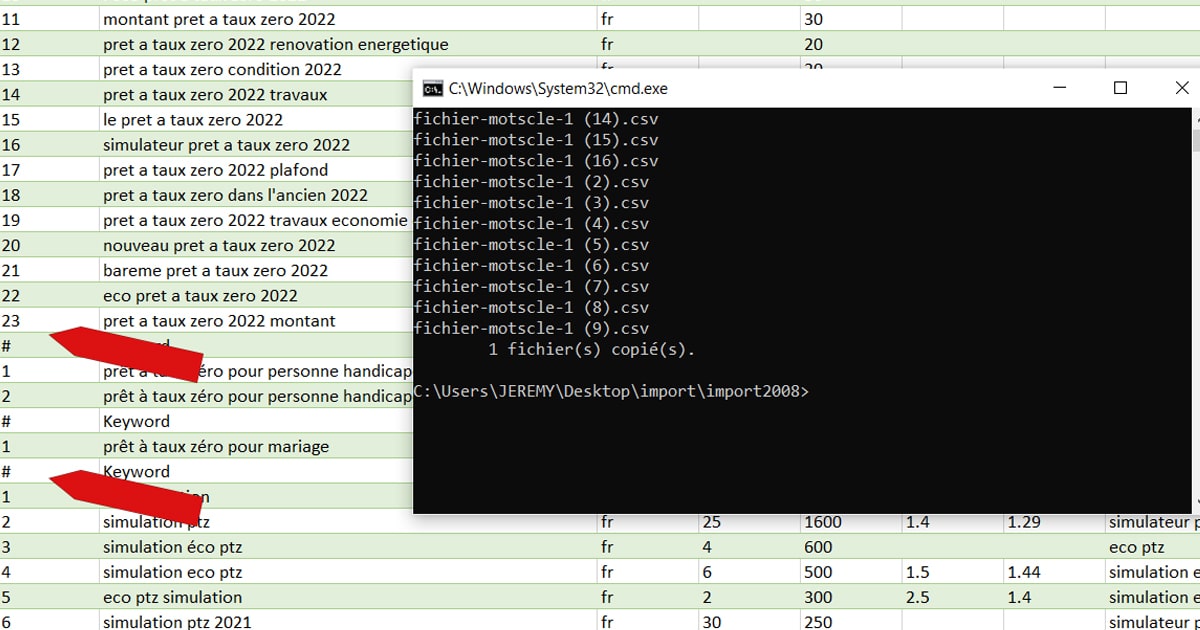This screenshot has height=630, width=1200.
Task: Select the line fichier-motscle-1 (6).csv in cmd
Action: 531,266
